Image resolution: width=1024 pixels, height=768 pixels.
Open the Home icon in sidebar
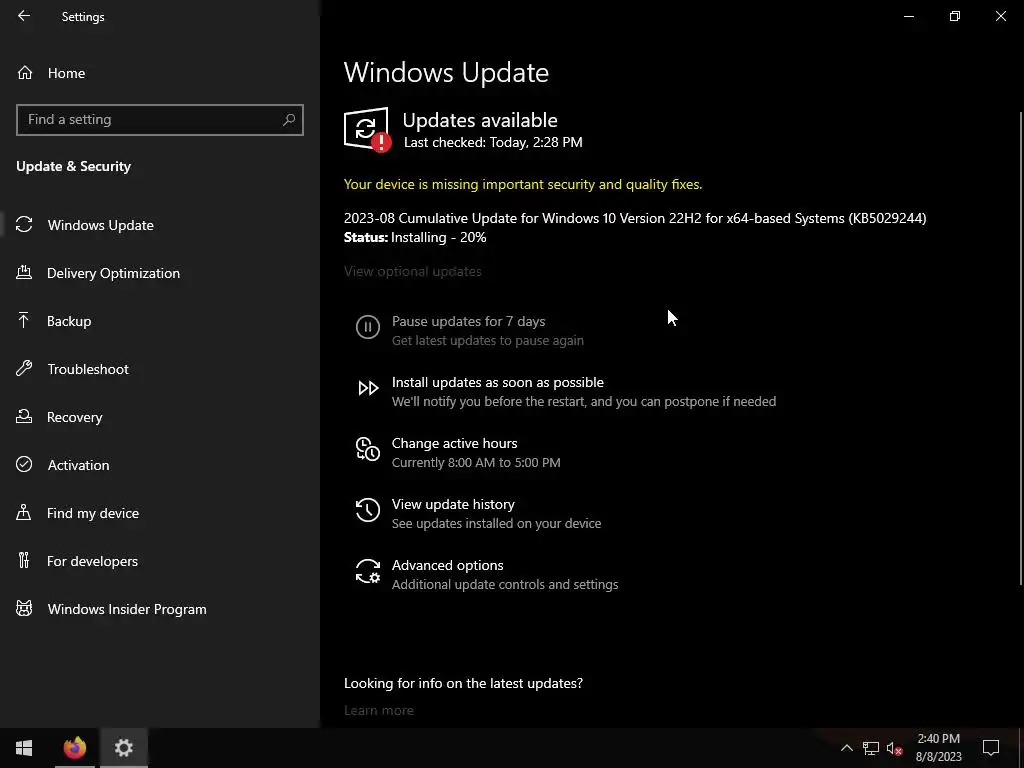point(25,72)
